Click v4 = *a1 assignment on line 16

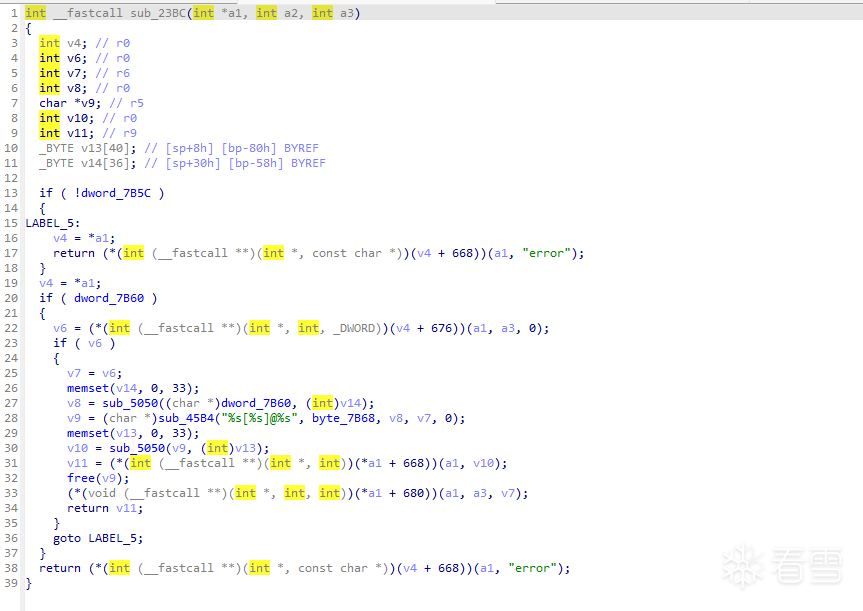click(84, 238)
